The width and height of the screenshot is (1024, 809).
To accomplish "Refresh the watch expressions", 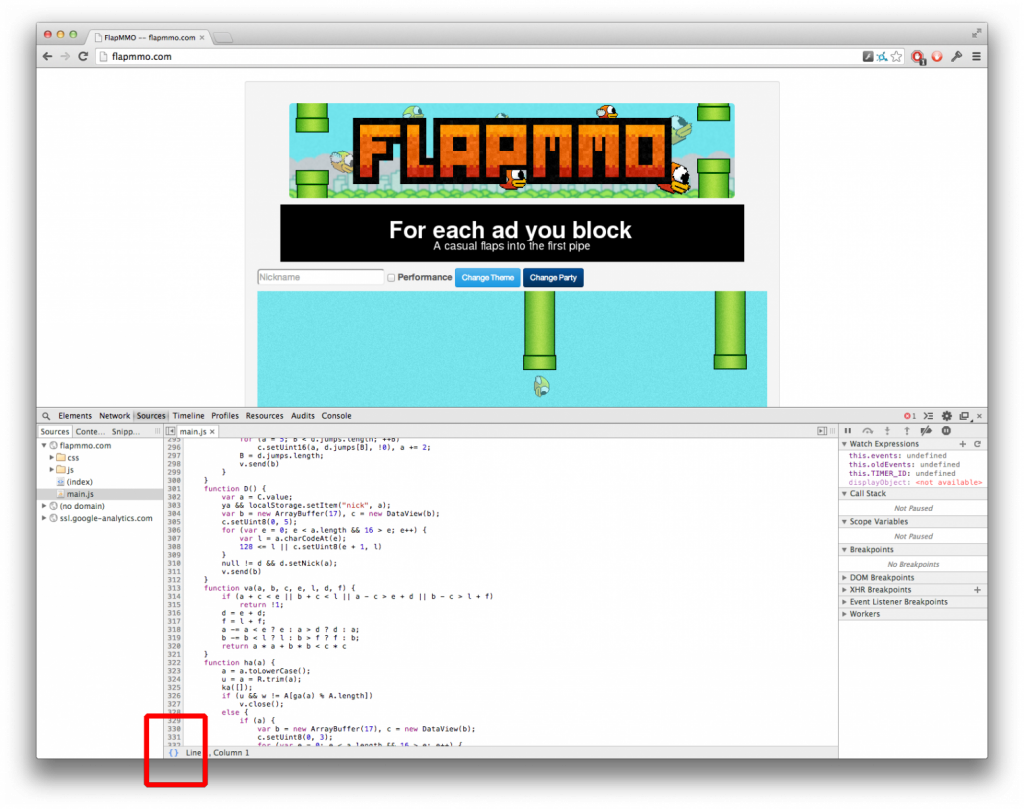I will [978, 444].
